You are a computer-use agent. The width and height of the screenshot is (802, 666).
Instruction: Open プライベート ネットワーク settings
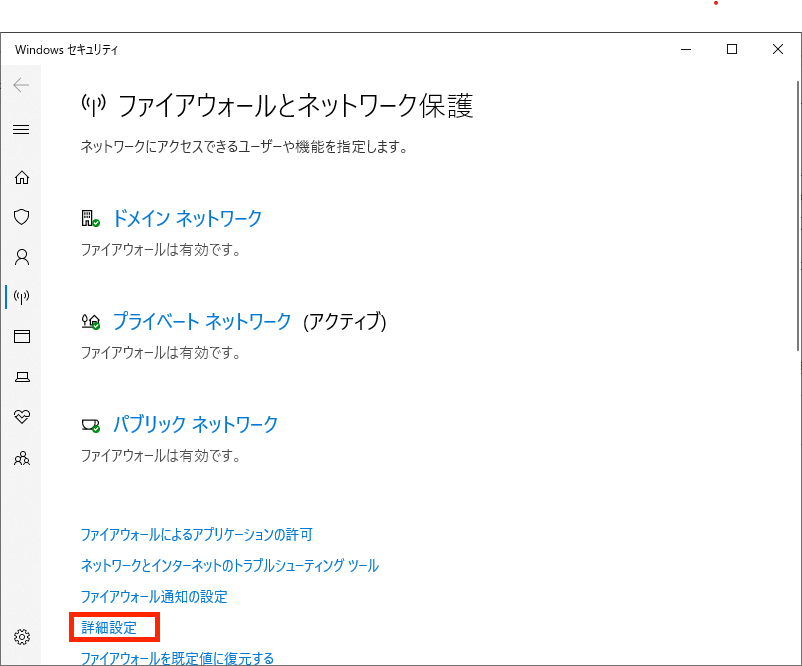202,321
